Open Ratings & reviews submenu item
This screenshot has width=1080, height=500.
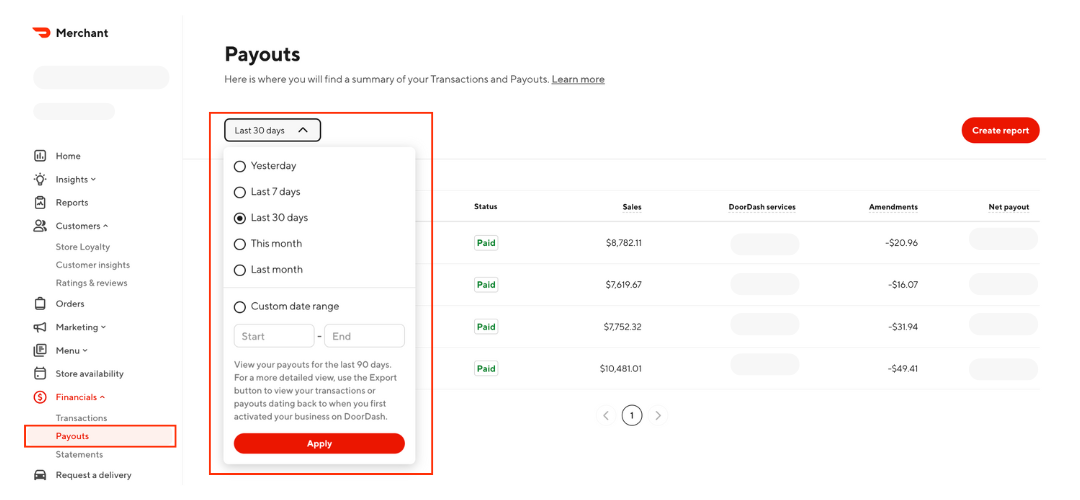click(x=92, y=283)
